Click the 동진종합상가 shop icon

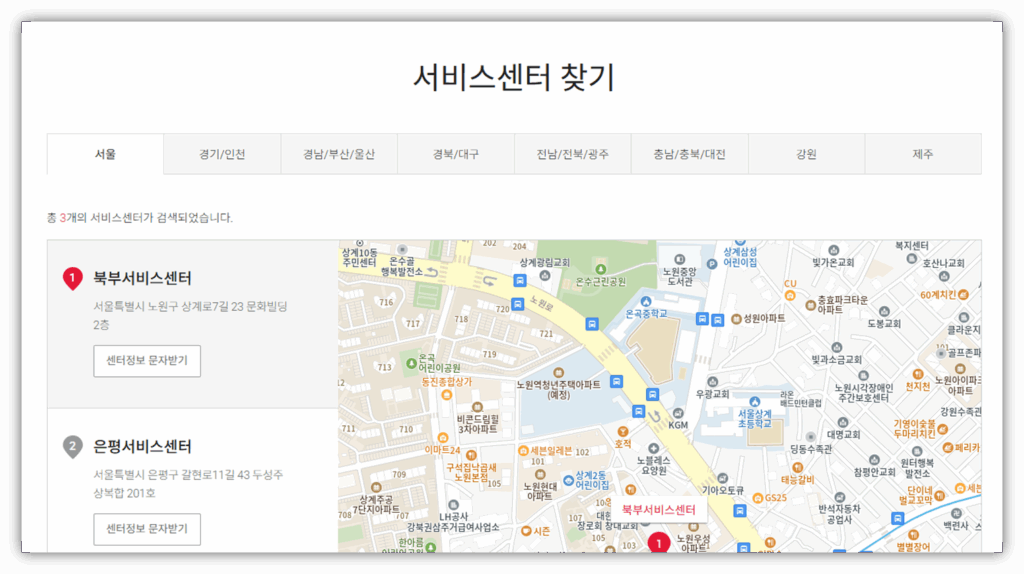click(x=447, y=394)
